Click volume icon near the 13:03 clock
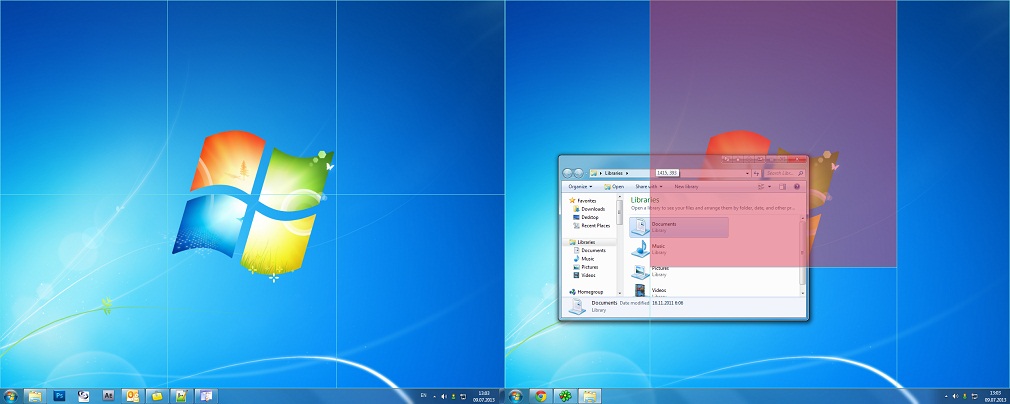Image resolution: width=1010 pixels, height=404 pixels. click(x=444, y=396)
